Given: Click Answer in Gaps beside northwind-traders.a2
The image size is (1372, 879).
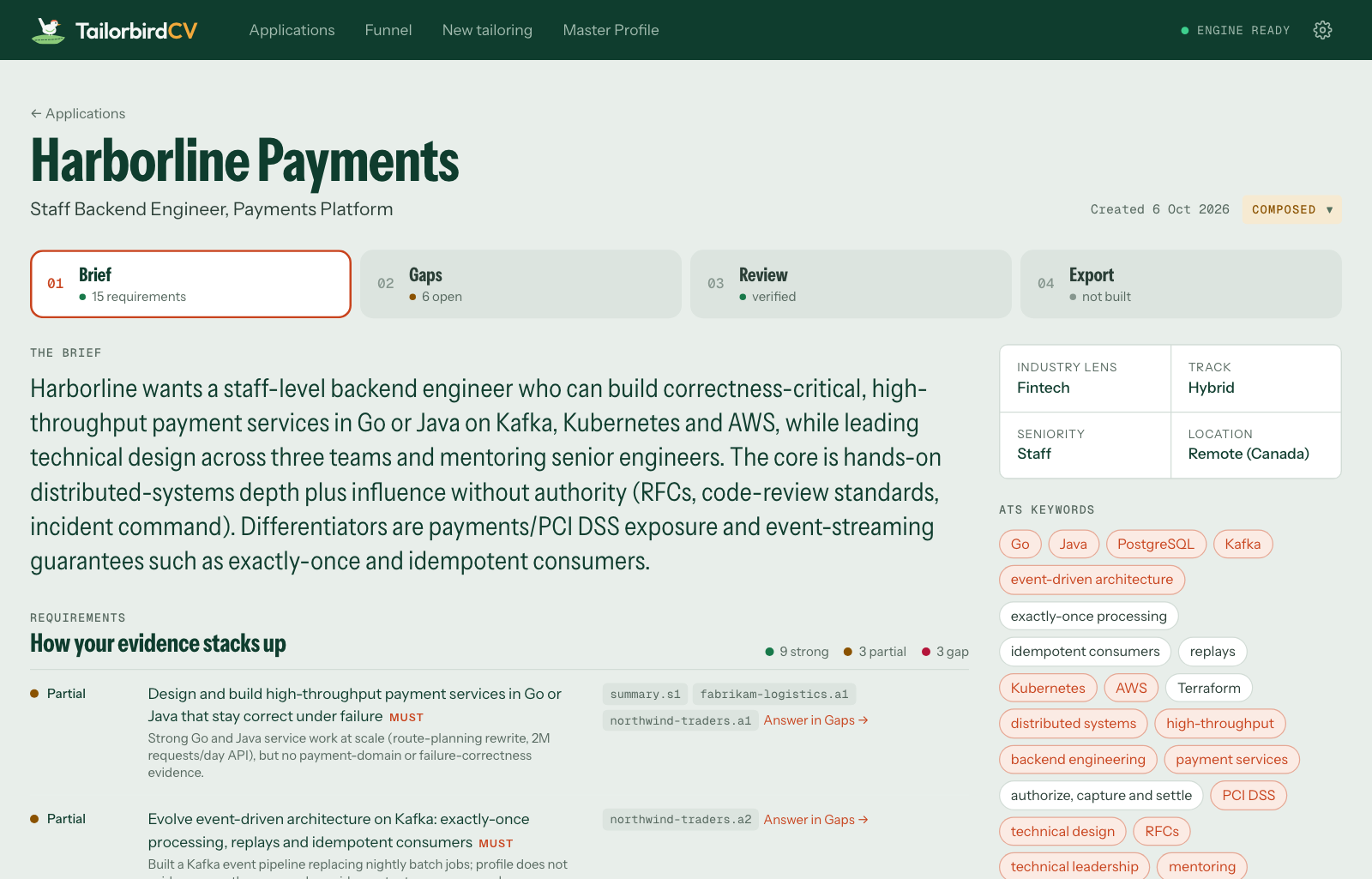Looking at the screenshot, I should tap(816, 820).
